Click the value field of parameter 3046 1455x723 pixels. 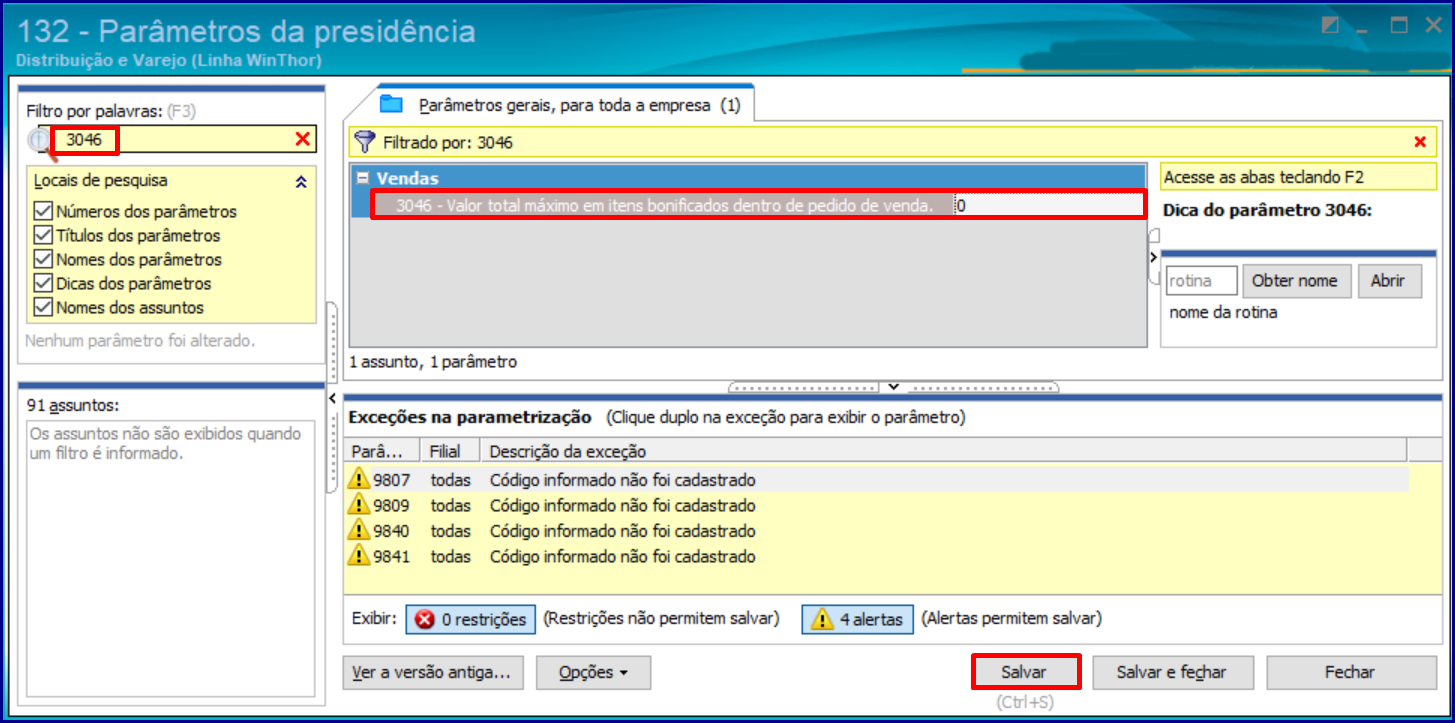1048,206
